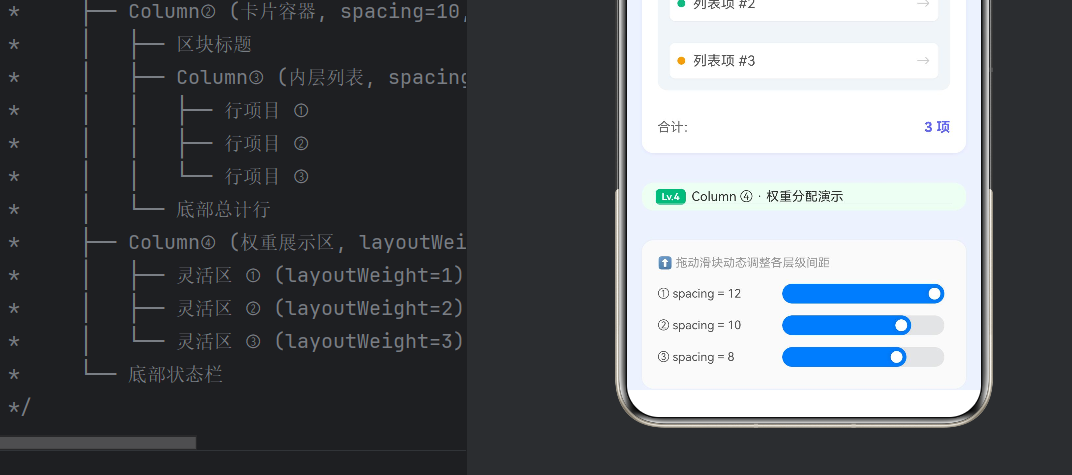Click 灵活区 ③ (layoutWeight=3) line
1072x475 pixels.
click(320, 341)
